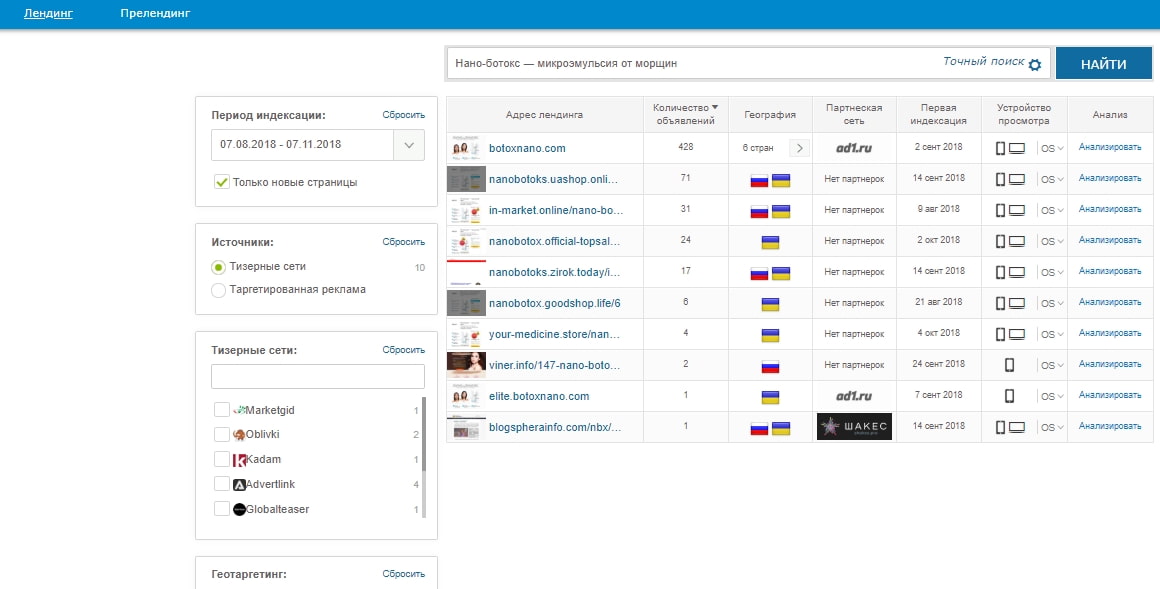This screenshot has width=1160, height=589.
Task: Open OS dropdown in nanobotox.goodshop.life row
Action: (1052, 303)
